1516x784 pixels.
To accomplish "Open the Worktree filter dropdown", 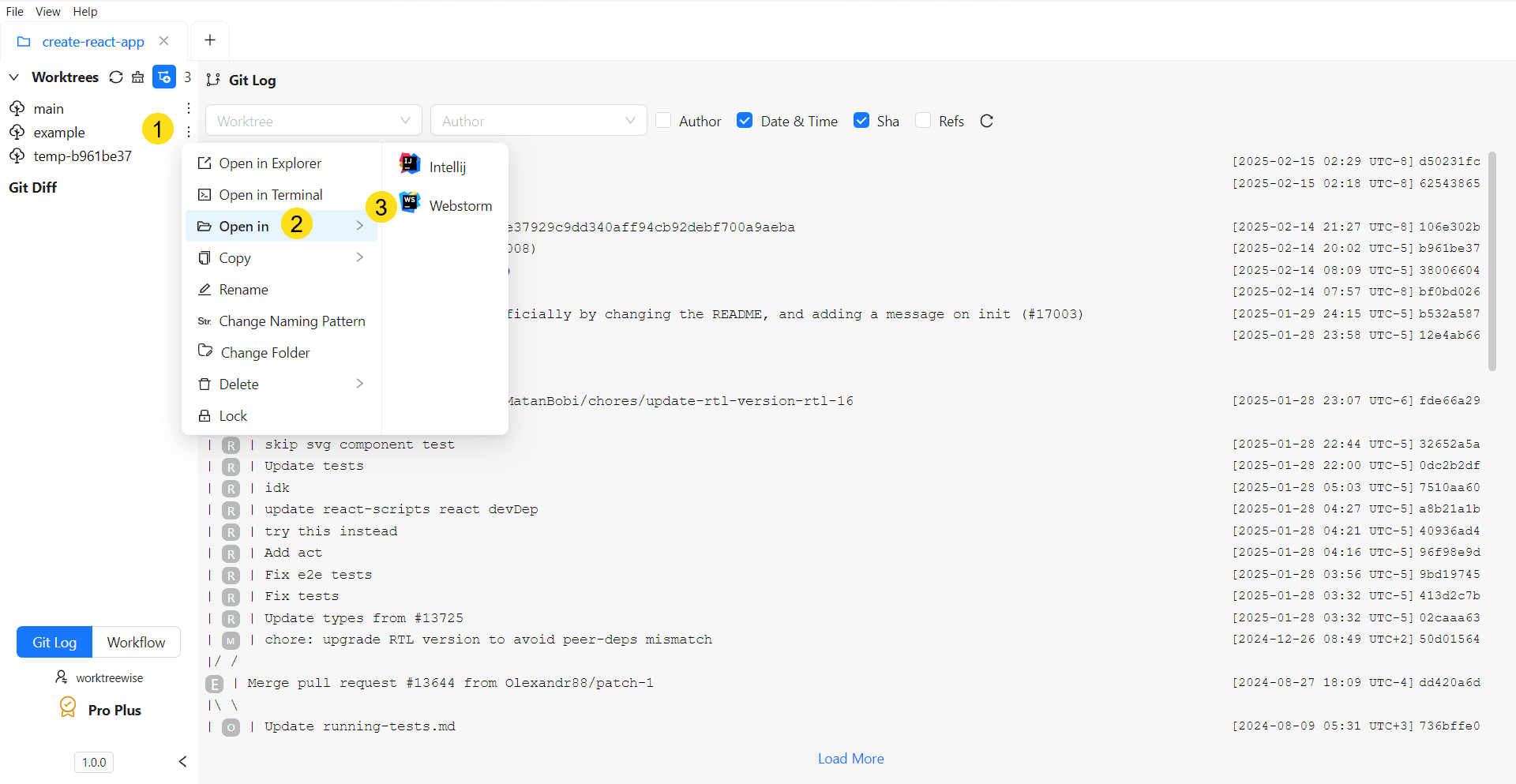I will (x=313, y=120).
